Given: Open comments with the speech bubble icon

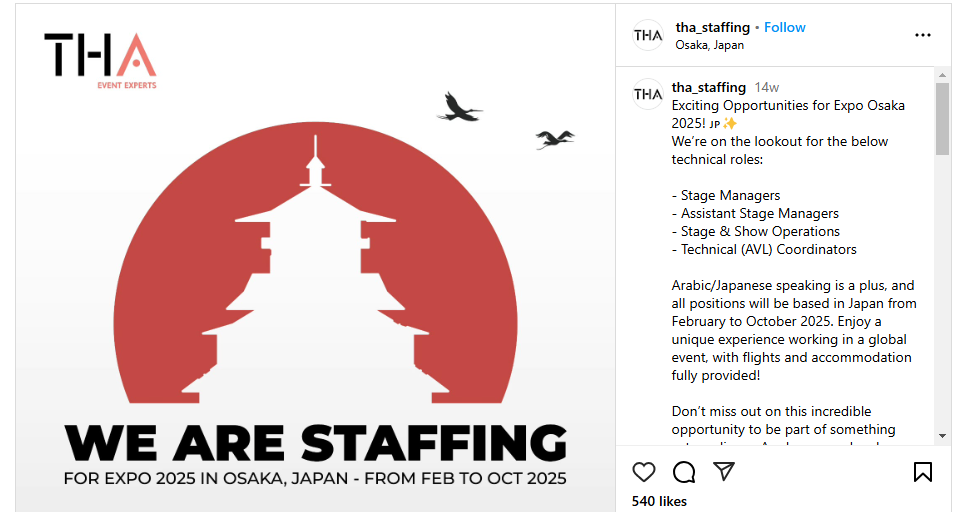Looking at the screenshot, I should click(684, 472).
